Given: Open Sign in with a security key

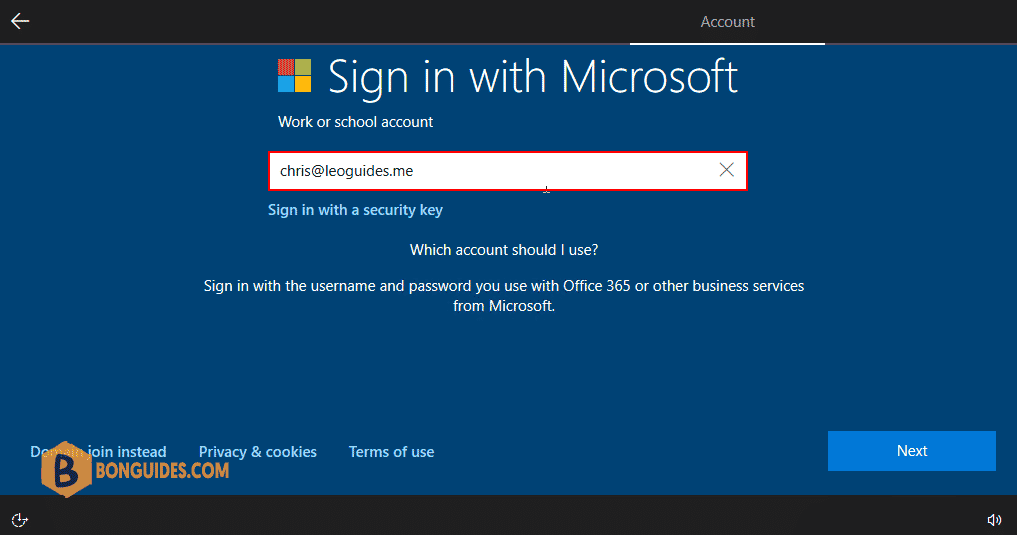Looking at the screenshot, I should 355,210.
